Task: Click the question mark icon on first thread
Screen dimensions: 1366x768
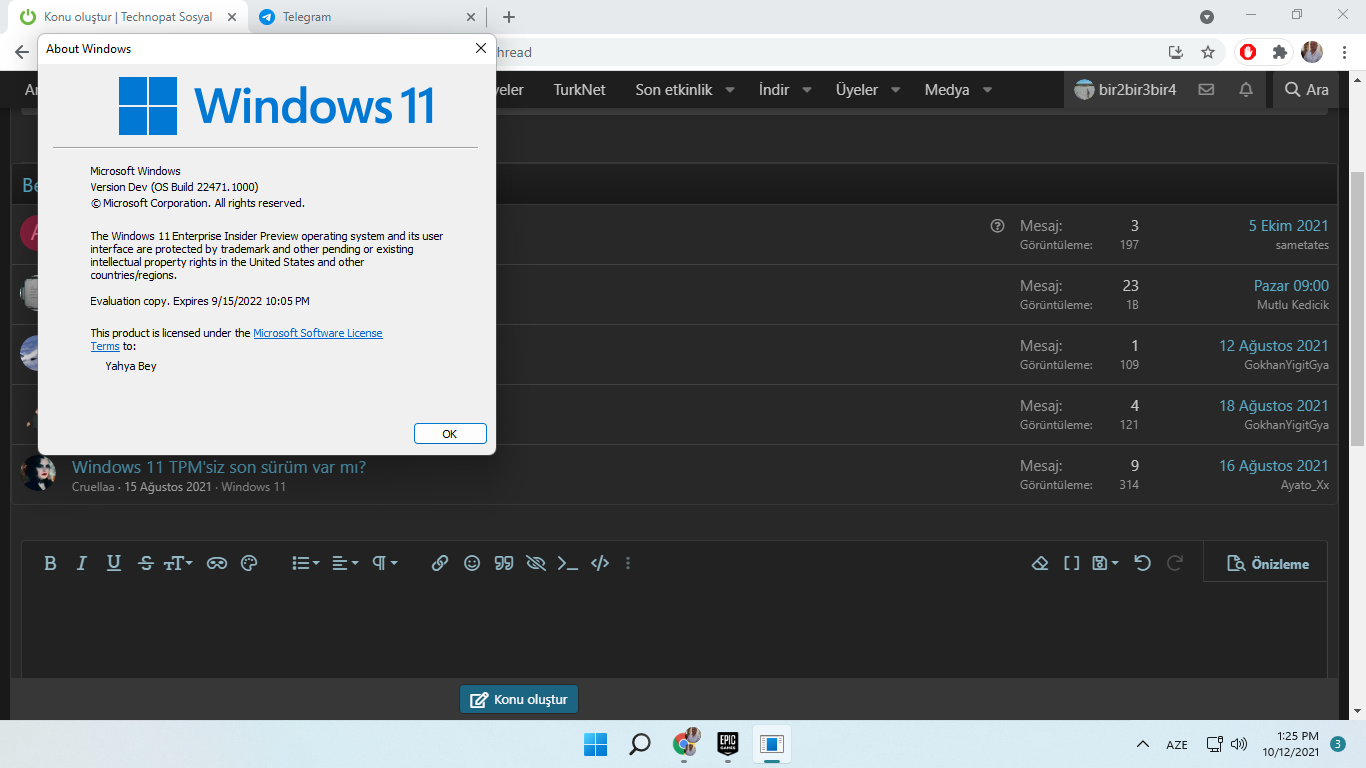Action: pyautogui.click(x=997, y=226)
